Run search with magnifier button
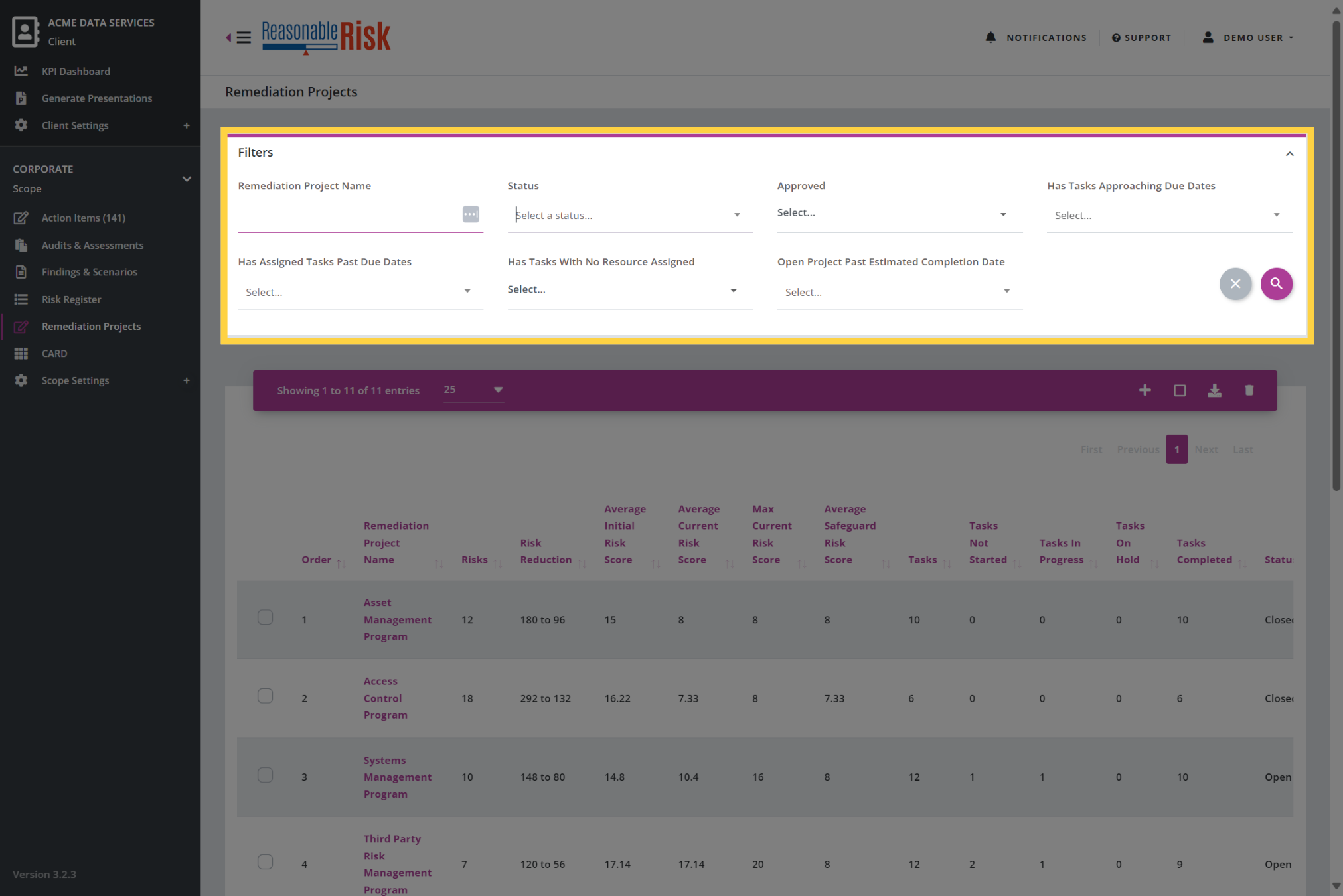This screenshot has width=1343, height=896. coord(1276,283)
